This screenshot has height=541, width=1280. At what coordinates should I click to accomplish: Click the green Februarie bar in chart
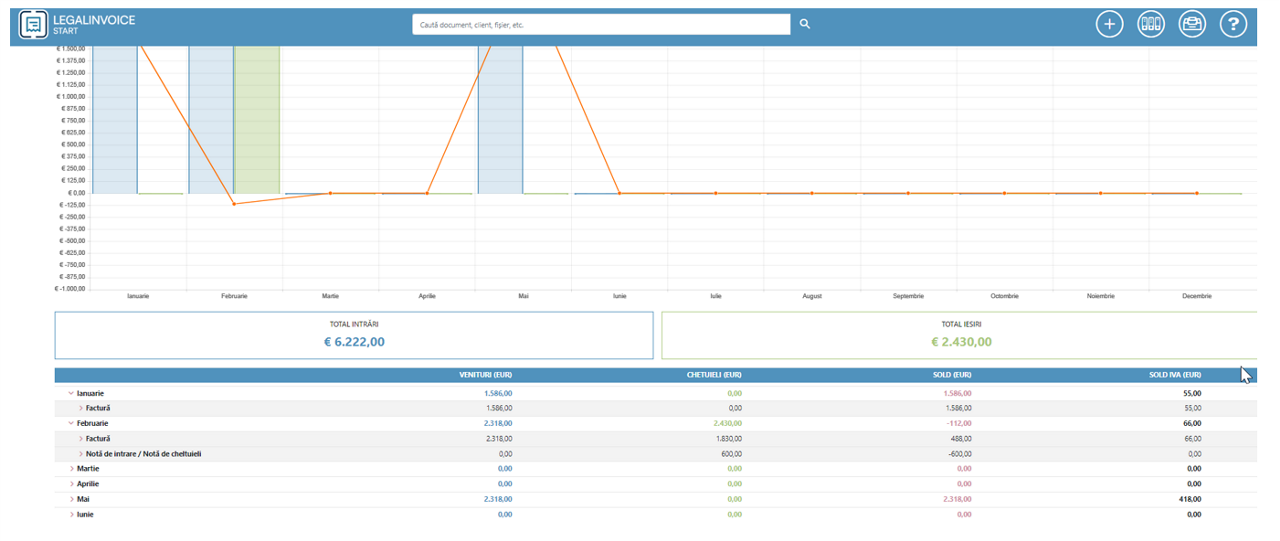pyautogui.click(x=257, y=120)
